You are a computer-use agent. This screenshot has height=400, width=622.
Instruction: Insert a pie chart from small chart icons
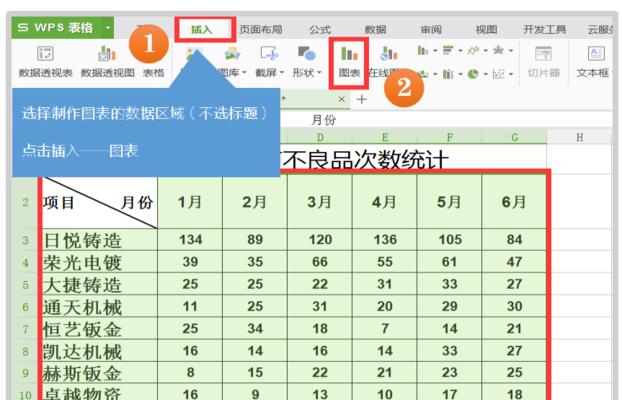473,74
